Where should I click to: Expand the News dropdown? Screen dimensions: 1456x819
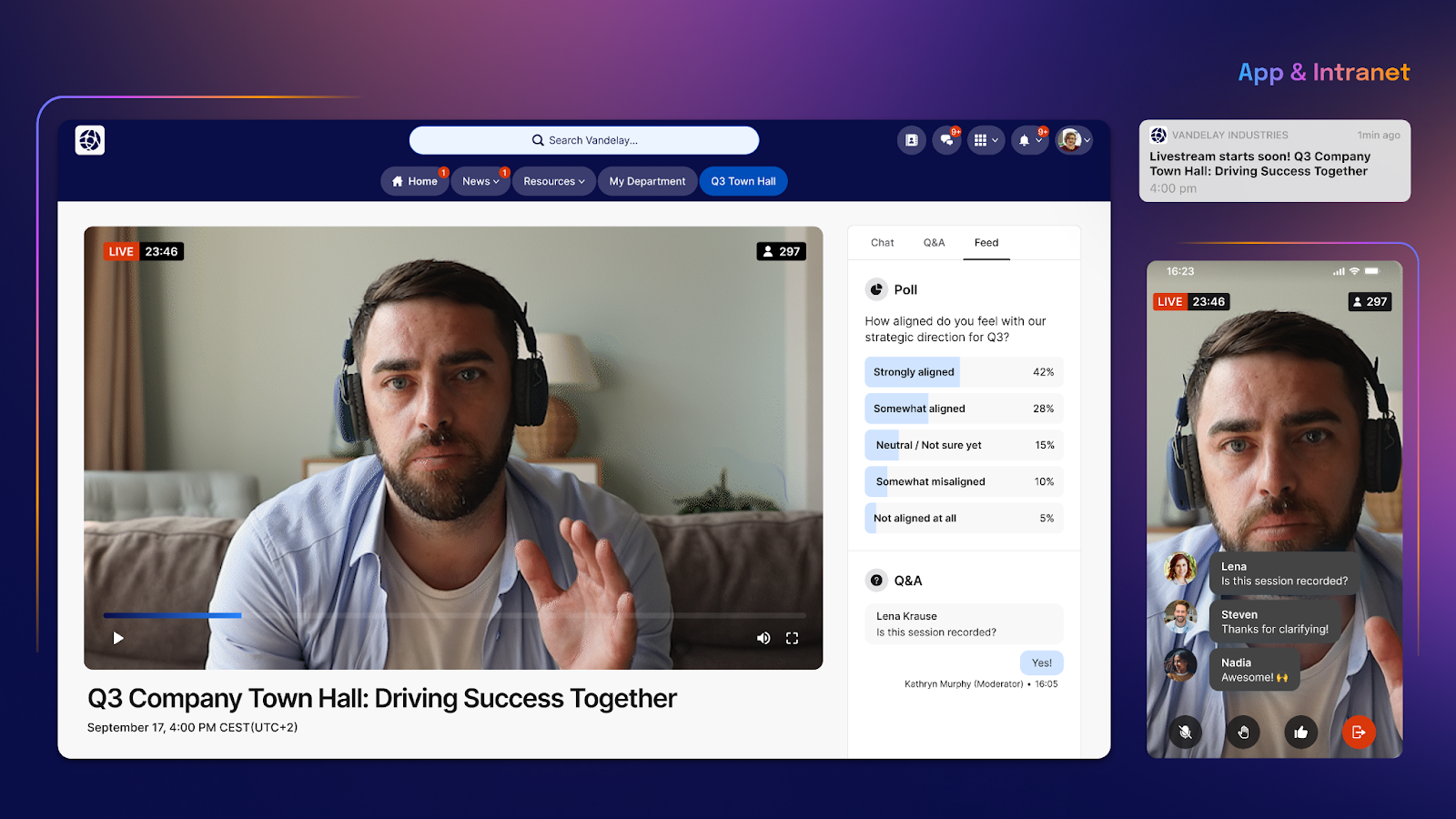click(480, 180)
